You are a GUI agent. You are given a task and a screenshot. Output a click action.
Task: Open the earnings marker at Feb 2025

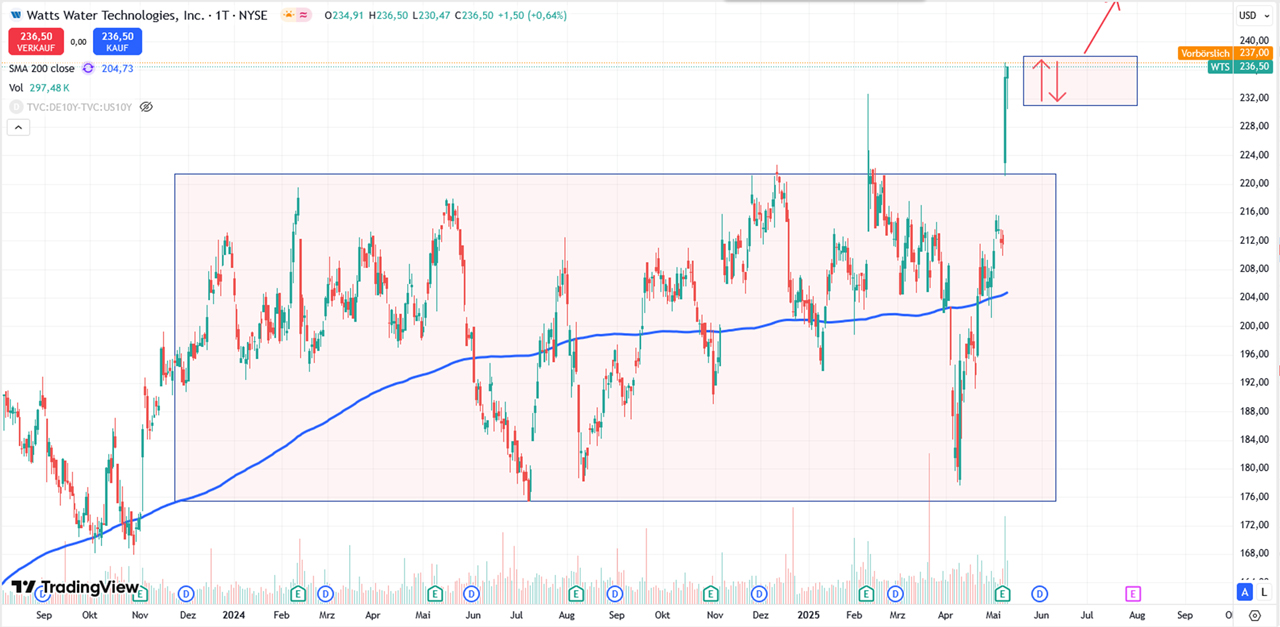coord(865,593)
